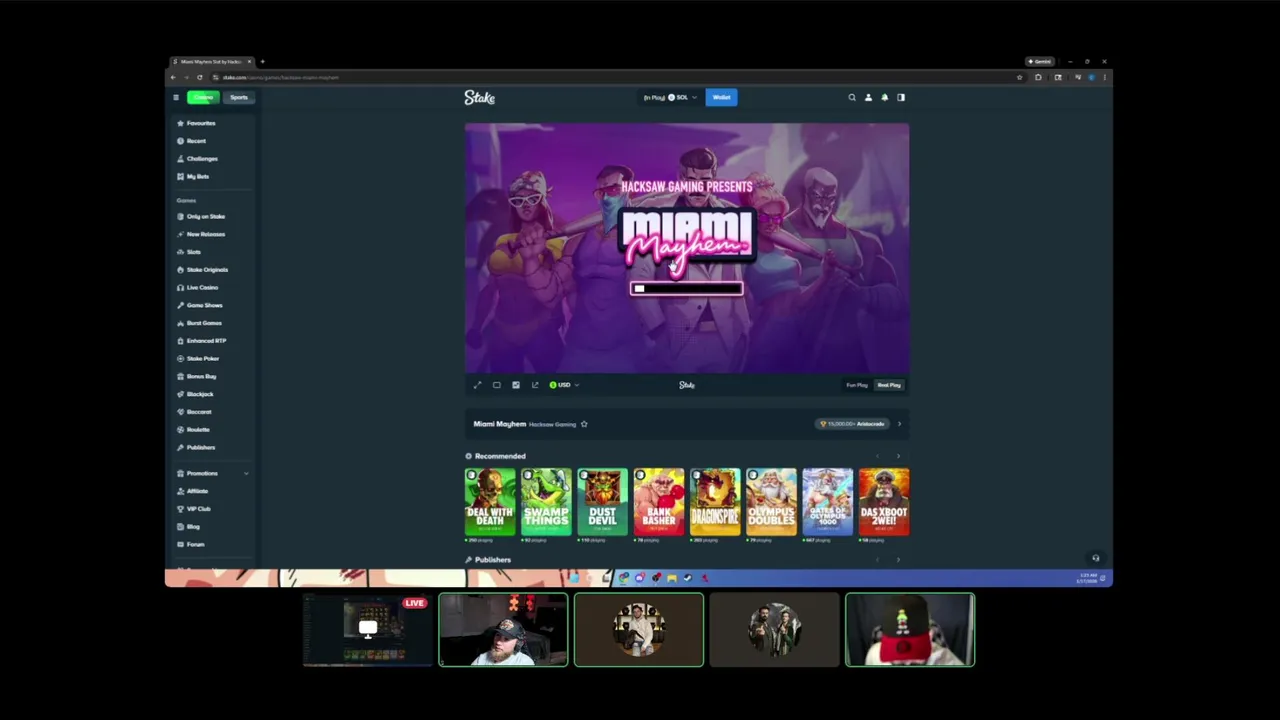Bookmark the page with the browser star icon
This screenshot has height=720, width=1280.
click(1019, 77)
